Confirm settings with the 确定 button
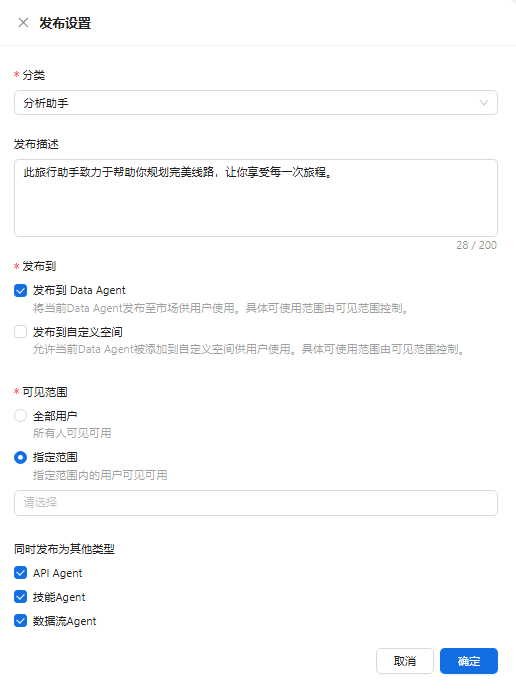 469,661
